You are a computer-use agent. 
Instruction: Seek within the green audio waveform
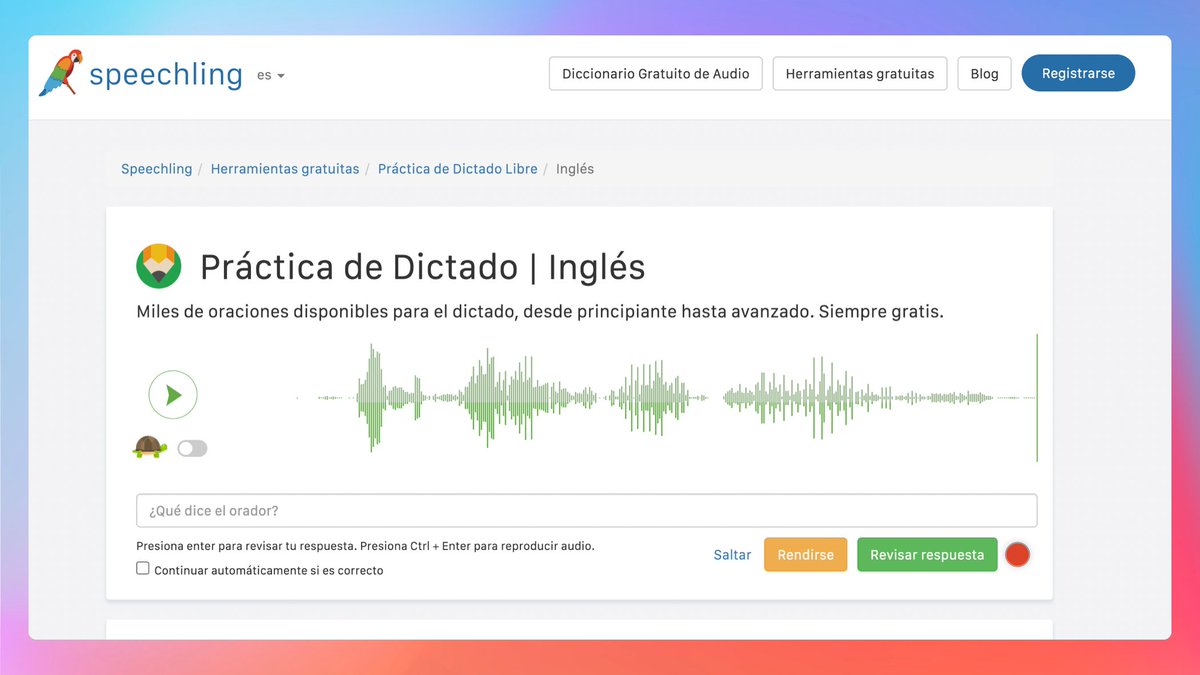click(667, 397)
